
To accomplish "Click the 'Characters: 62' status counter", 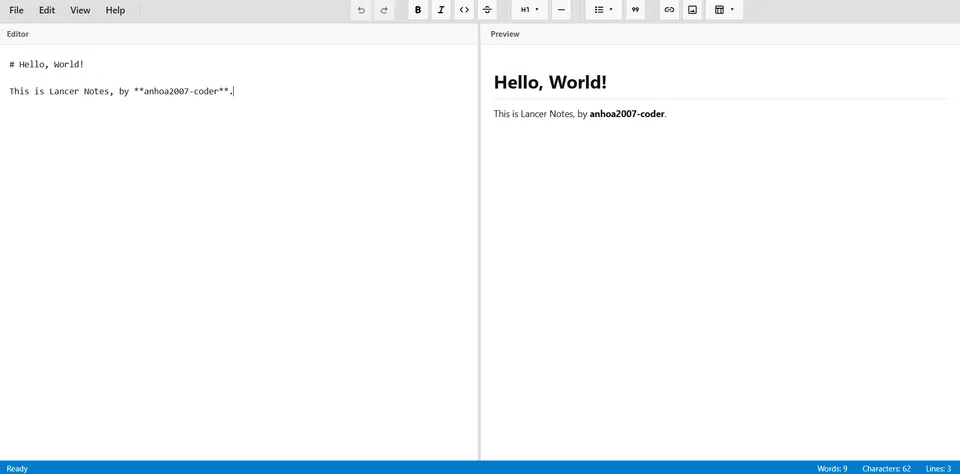I will (887, 468).
